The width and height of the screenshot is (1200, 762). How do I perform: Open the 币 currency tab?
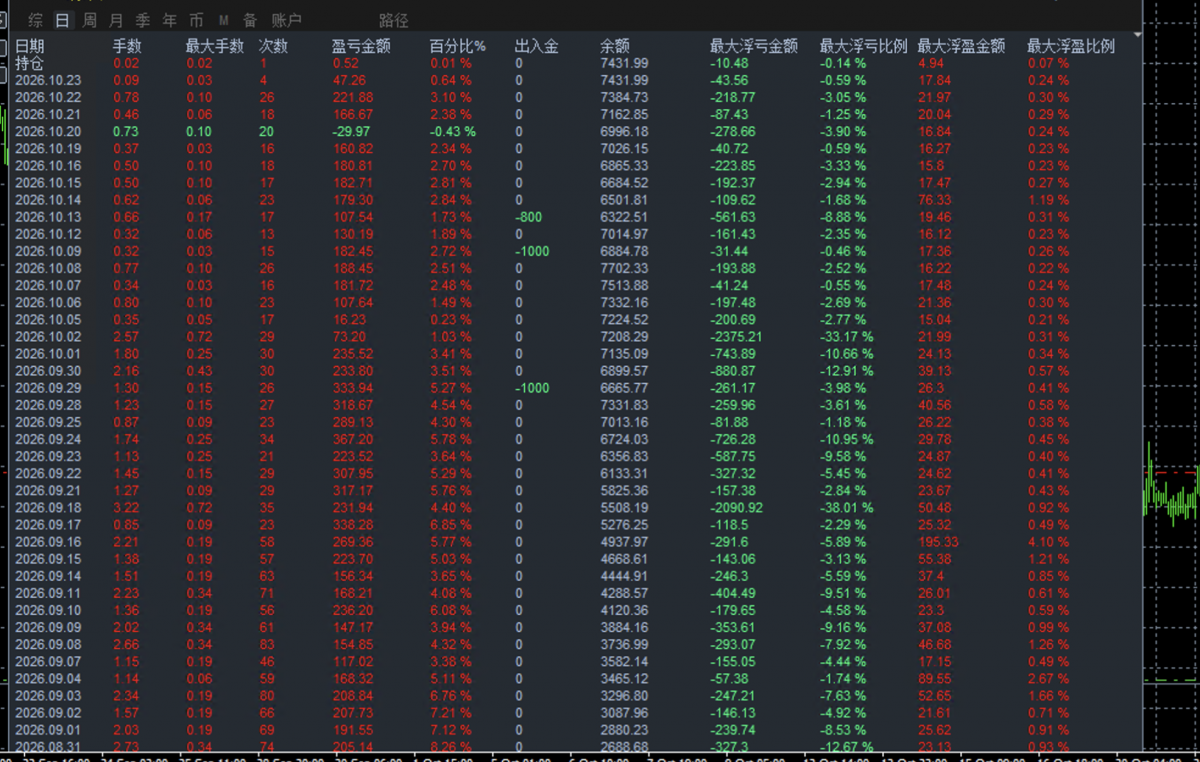tap(196, 20)
